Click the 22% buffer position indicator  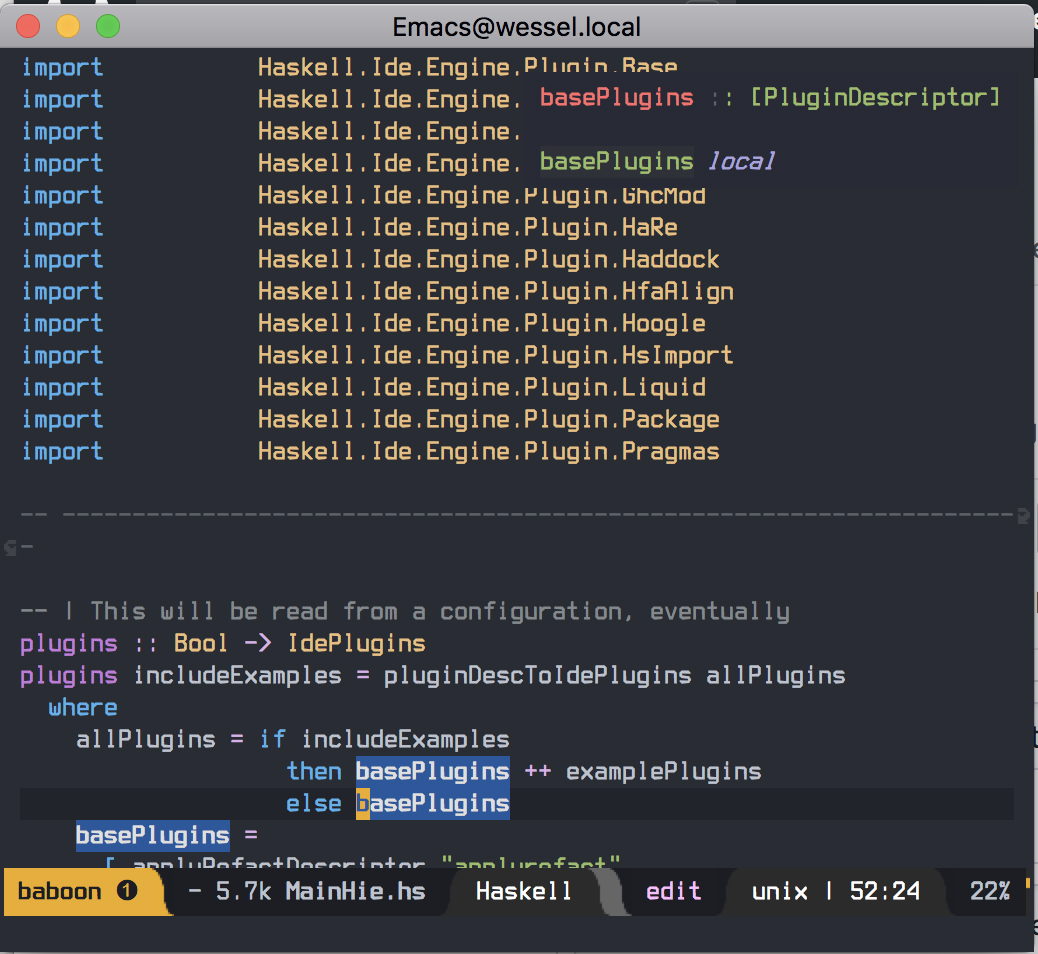pos(990,891)
